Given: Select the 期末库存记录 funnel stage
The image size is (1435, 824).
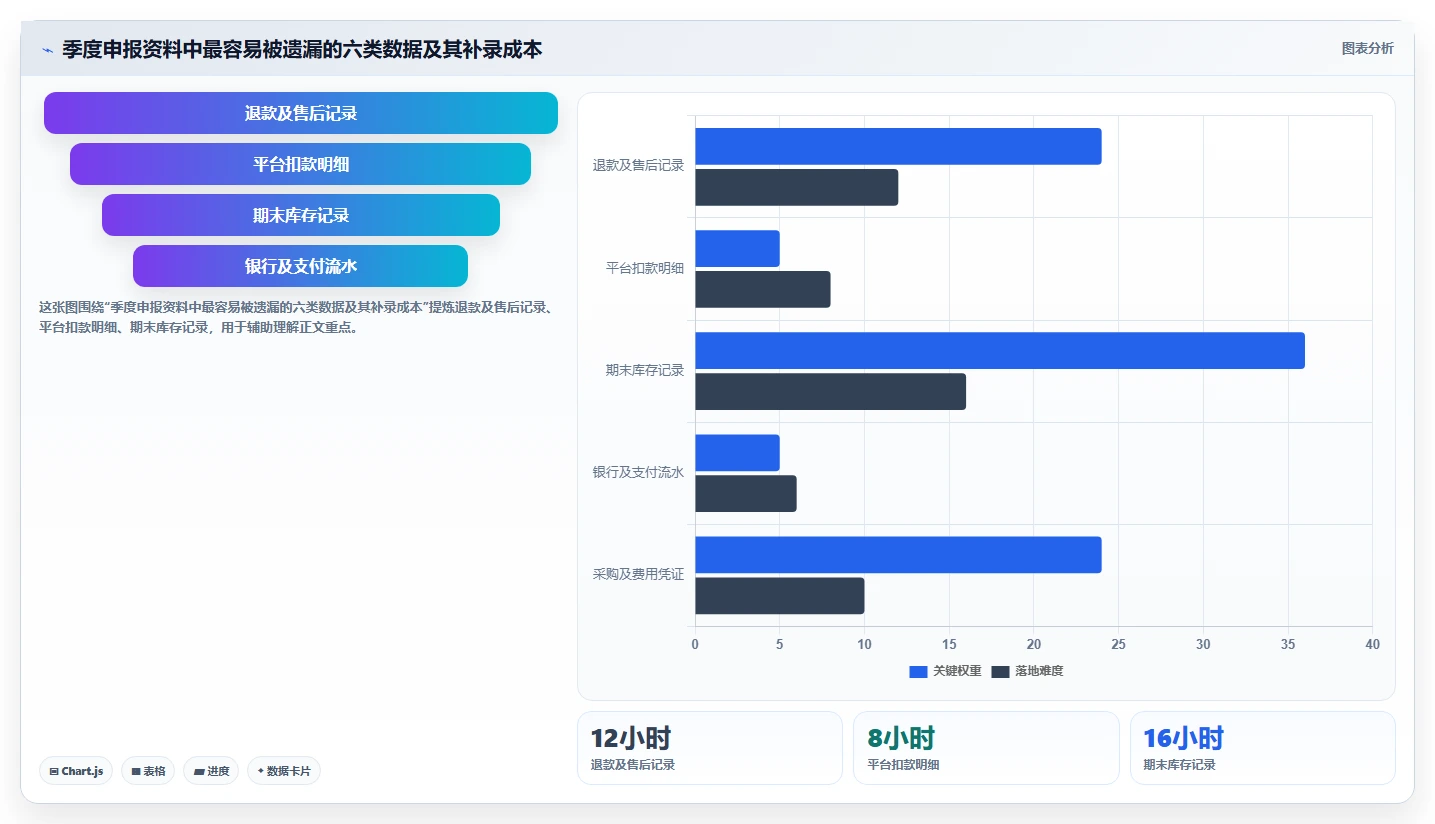Looking at the screenshot, I should coord(301,215).
